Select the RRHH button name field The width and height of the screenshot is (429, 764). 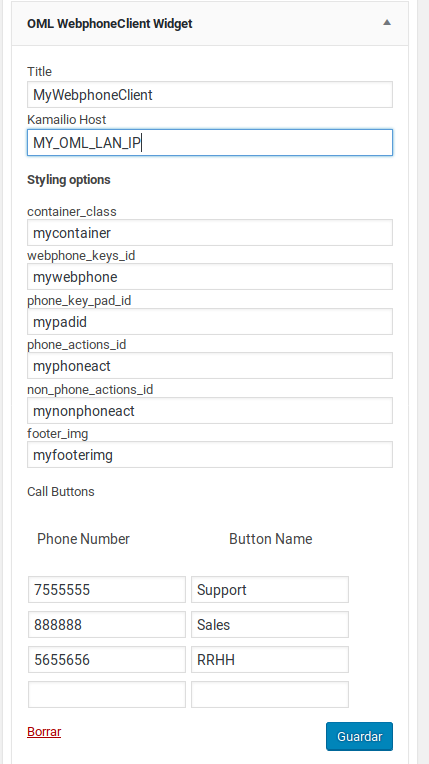[x=270, y=660]
